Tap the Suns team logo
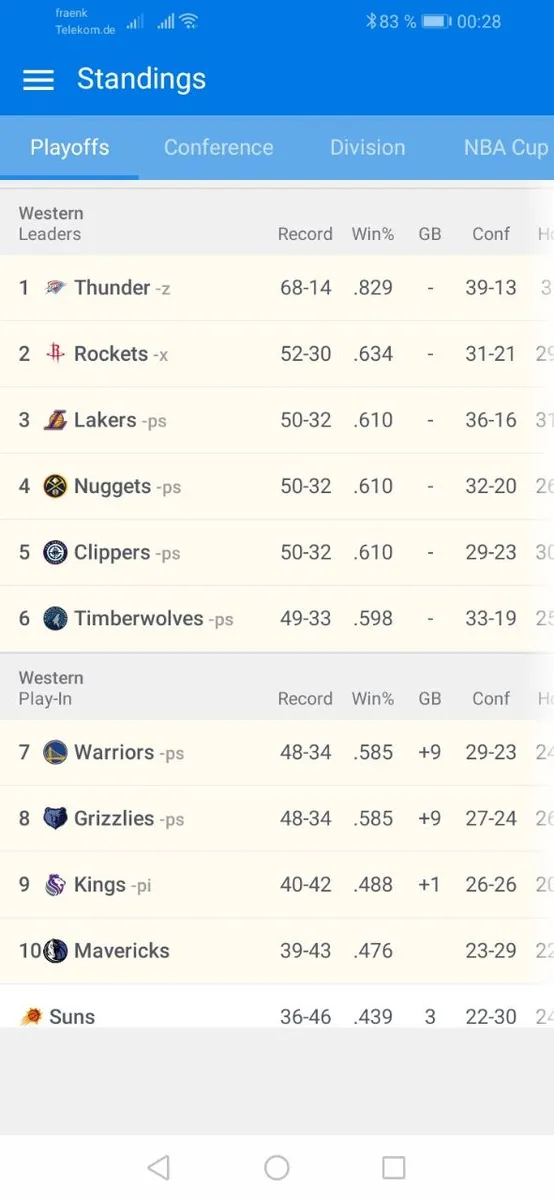Image resolution: width=554 pixels, height=1200 pixels. coord(32,1016)
